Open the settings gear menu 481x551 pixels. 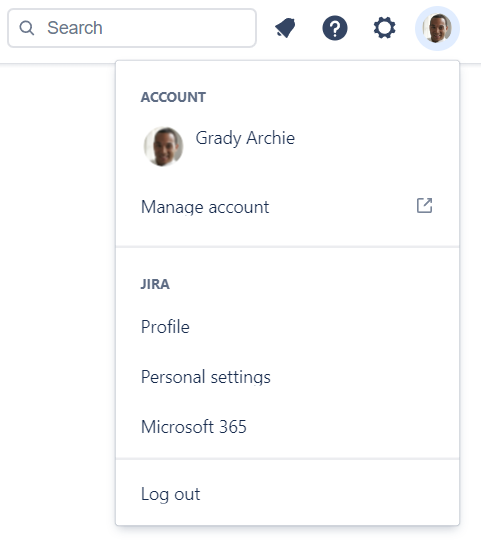pyautogui.click(x=385, y=28)
